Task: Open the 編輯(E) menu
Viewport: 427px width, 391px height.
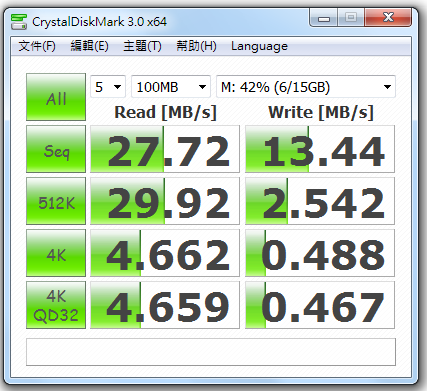Action: tap(90, 46)
